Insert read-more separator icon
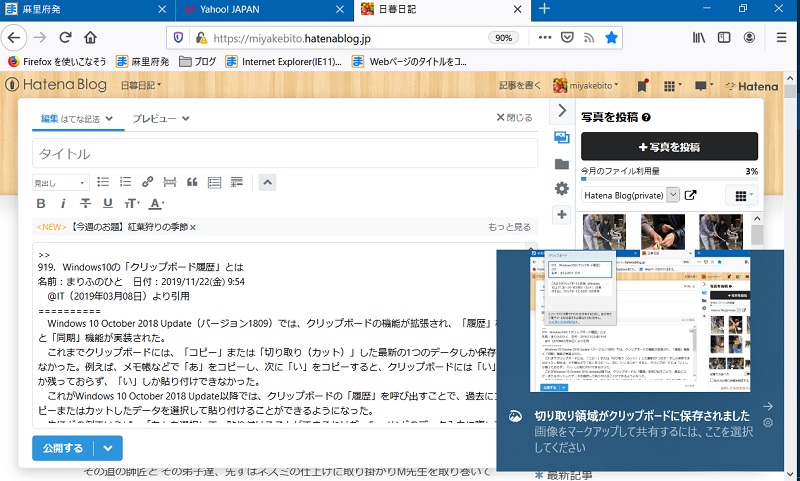 170,182
